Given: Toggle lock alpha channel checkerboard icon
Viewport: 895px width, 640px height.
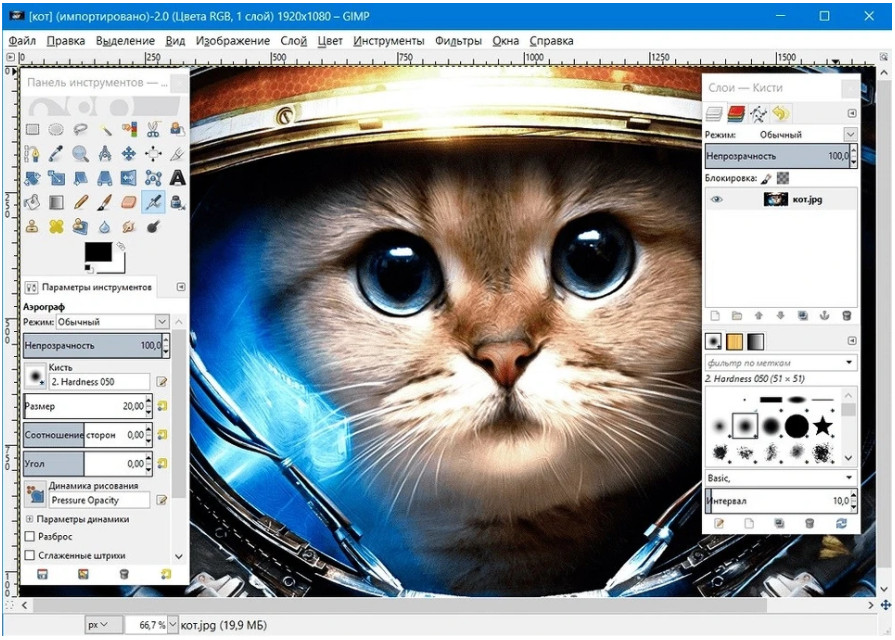Looking at the screenshot, I should 783,179.
